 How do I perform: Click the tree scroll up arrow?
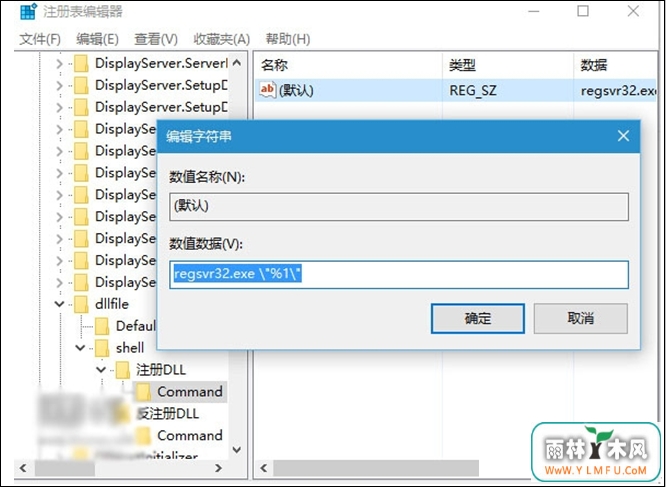[x=237, y=63]
